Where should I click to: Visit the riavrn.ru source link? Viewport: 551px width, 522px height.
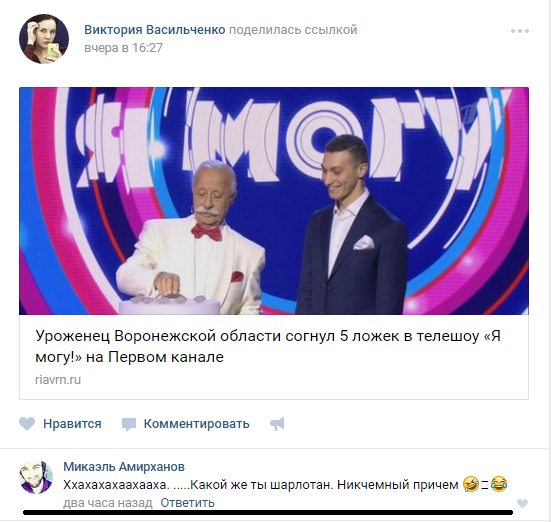click(x=58, y=380)
